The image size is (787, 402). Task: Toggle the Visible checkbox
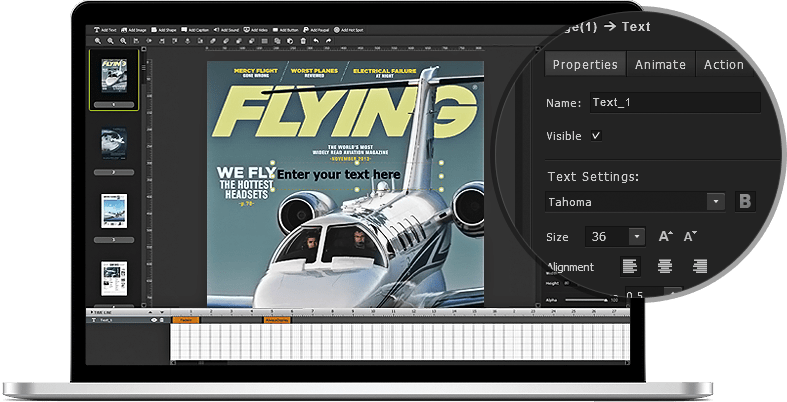596,136
